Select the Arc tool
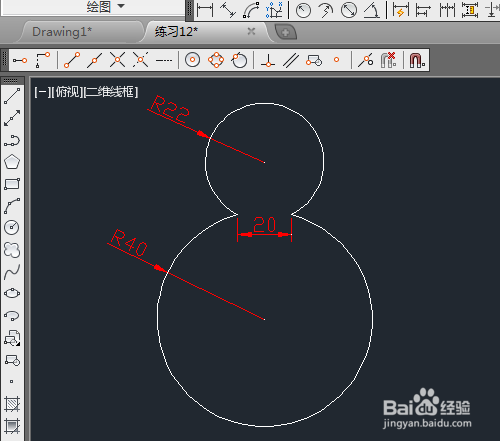The width and height of the screenshot is (500, 441). (12, 206)
